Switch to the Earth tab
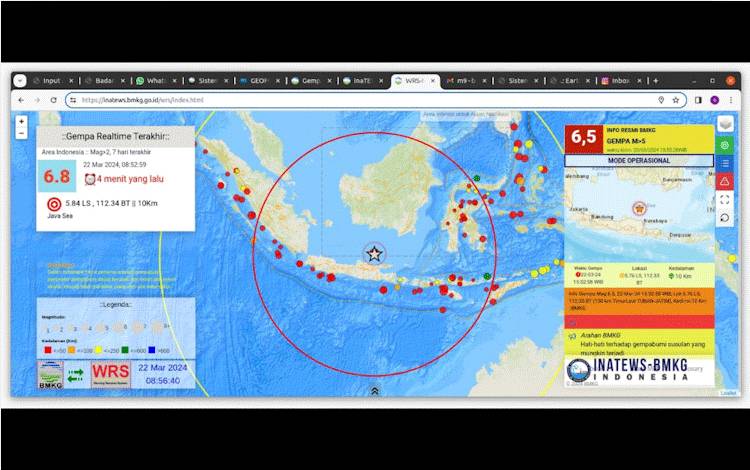The width and height of the screenshot is (750, 470). (x=568, y=81)
